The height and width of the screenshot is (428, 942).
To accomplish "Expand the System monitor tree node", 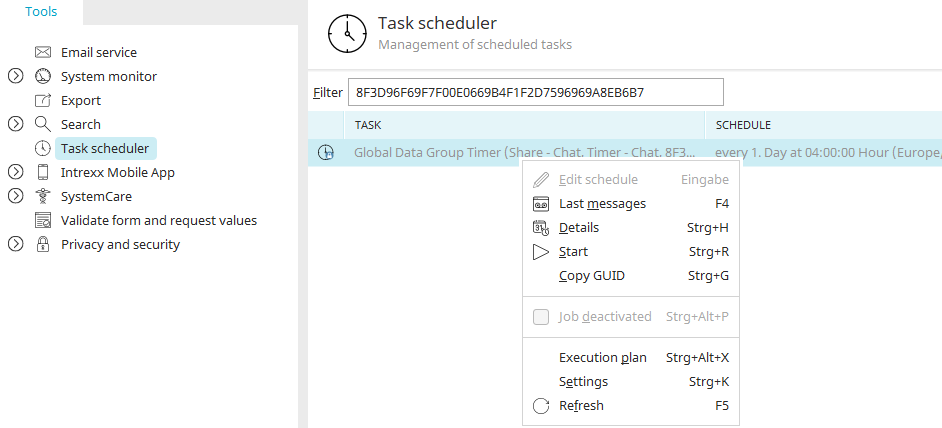I will tap(16, 76).
